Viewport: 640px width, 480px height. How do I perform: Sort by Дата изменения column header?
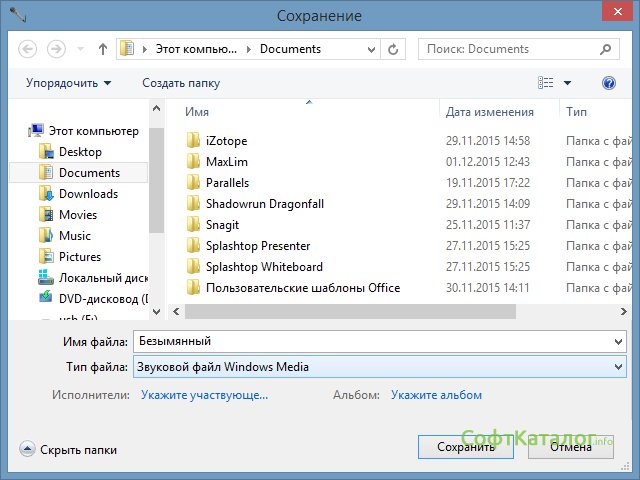coord(490,112)
